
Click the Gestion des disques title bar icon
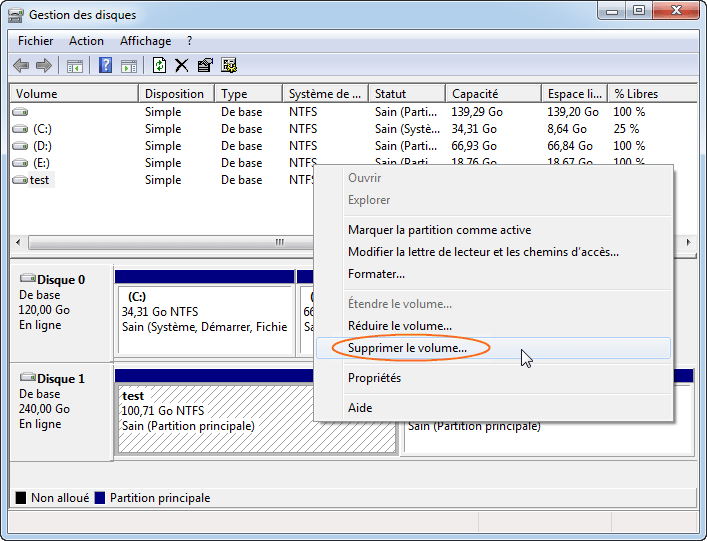click(16, 15)
